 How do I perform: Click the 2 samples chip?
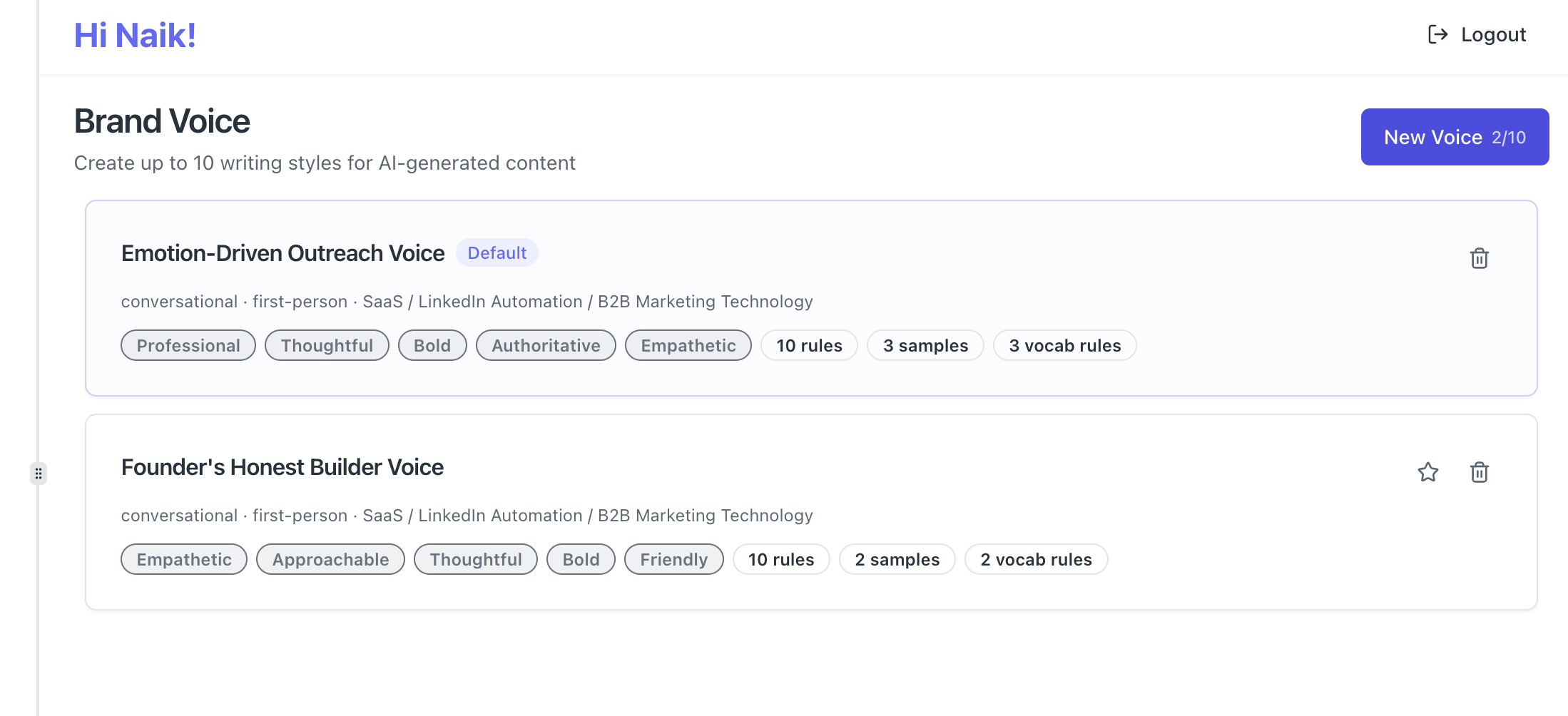click(x=897, y=559)
